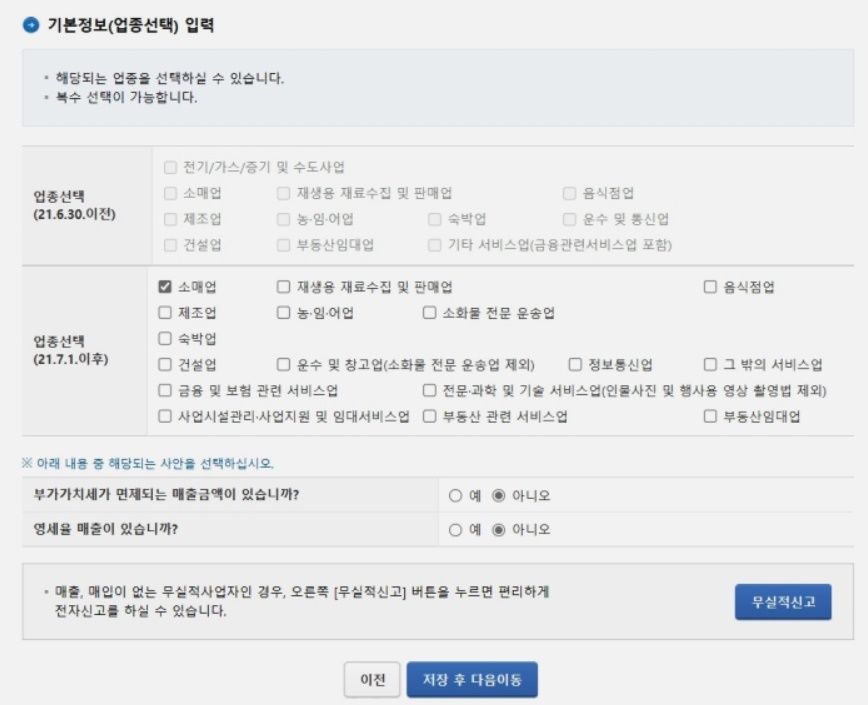Check 부동산임대업 in the 21.7.1.이후 section
The image size is (868, 705).
tap(710, 416)
